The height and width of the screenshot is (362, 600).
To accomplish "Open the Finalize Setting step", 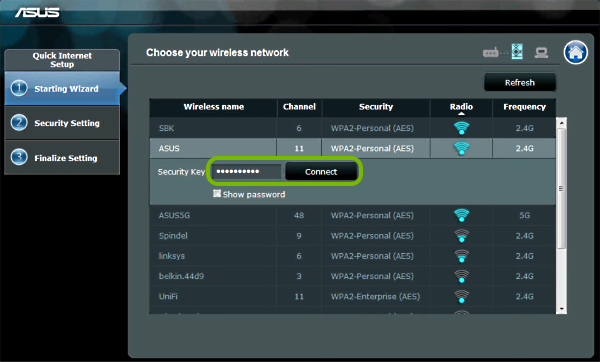I will [62, 157].
